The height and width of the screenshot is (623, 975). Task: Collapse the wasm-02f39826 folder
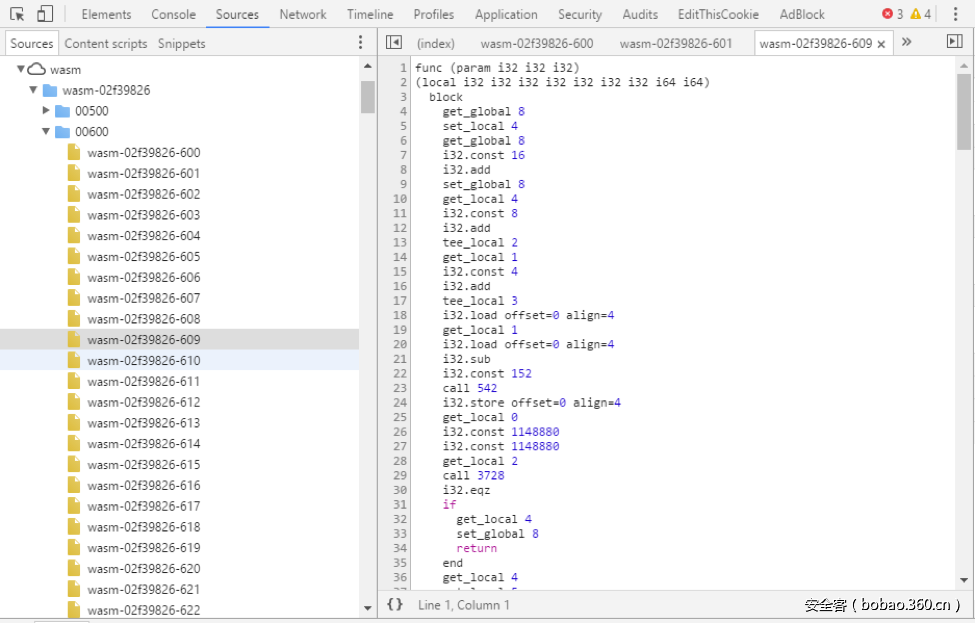coord(33,89)
